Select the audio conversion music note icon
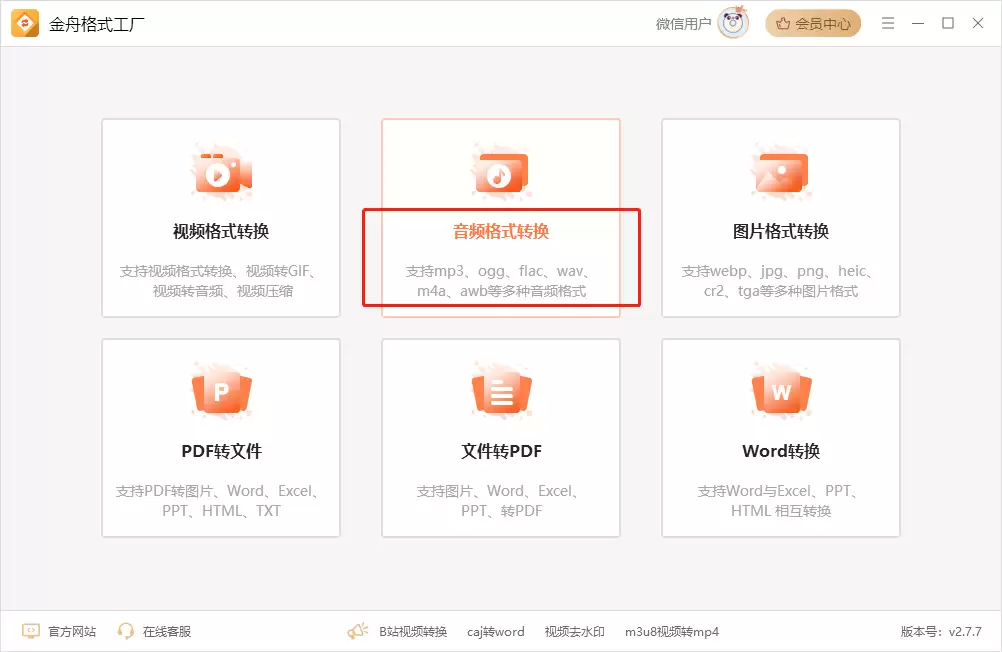 point(501,173)
